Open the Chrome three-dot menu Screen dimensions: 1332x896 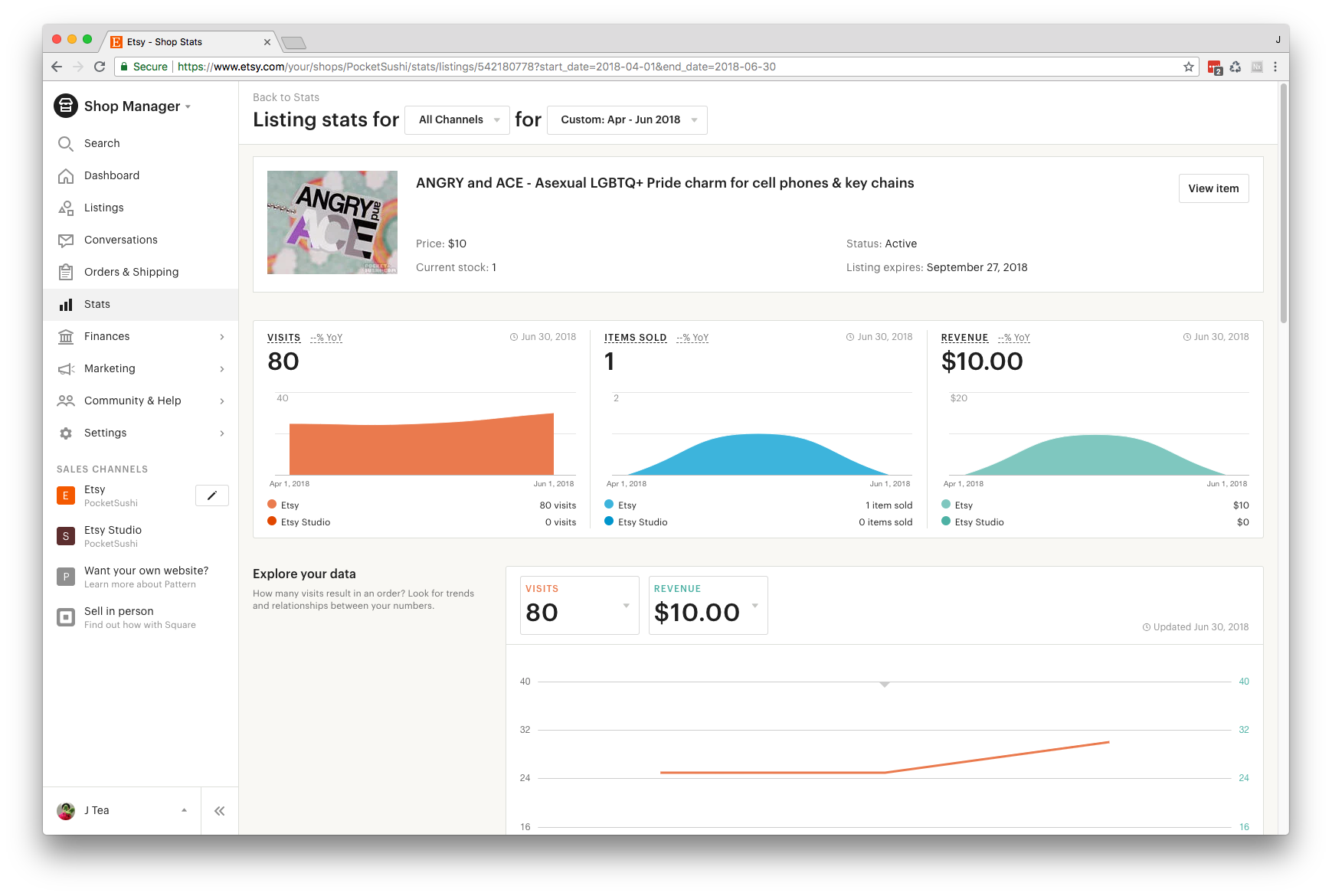1275,67
